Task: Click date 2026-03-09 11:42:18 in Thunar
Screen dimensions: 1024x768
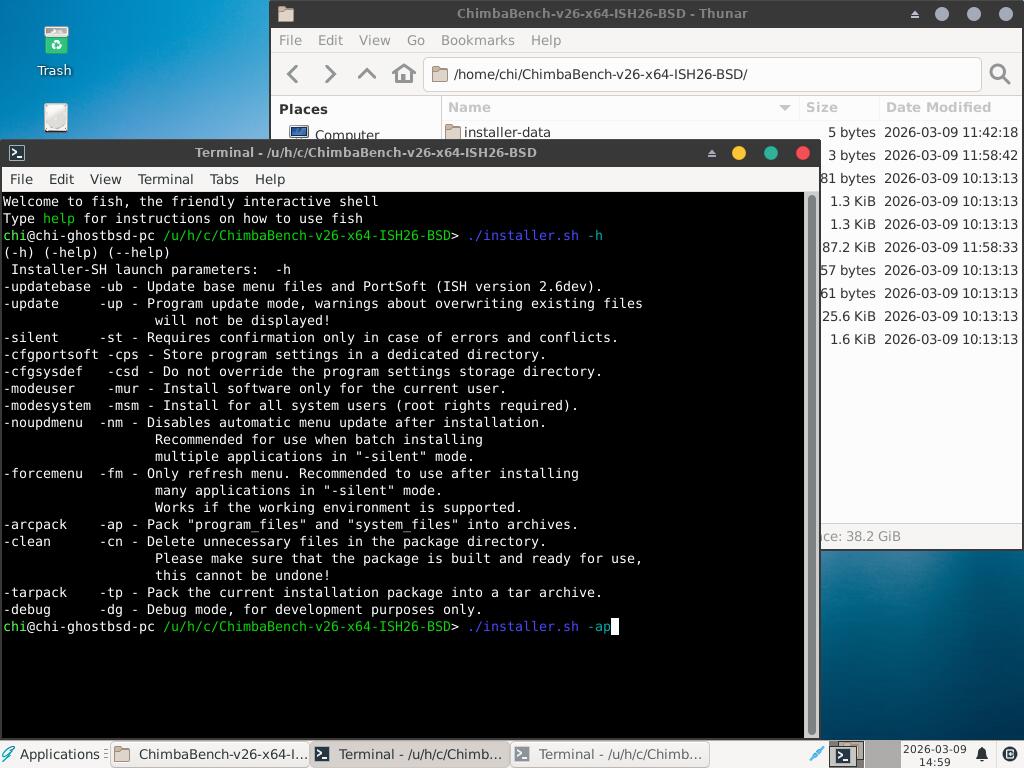Action: pyautogui.click(x=950, y=132)
